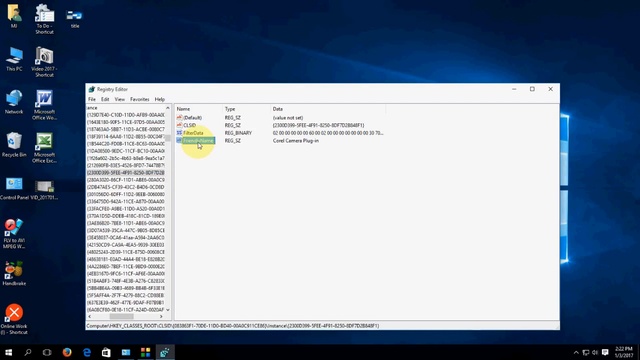Select the FriendlyName registry value
640x360 pixels.
click(x=198, y=140)
